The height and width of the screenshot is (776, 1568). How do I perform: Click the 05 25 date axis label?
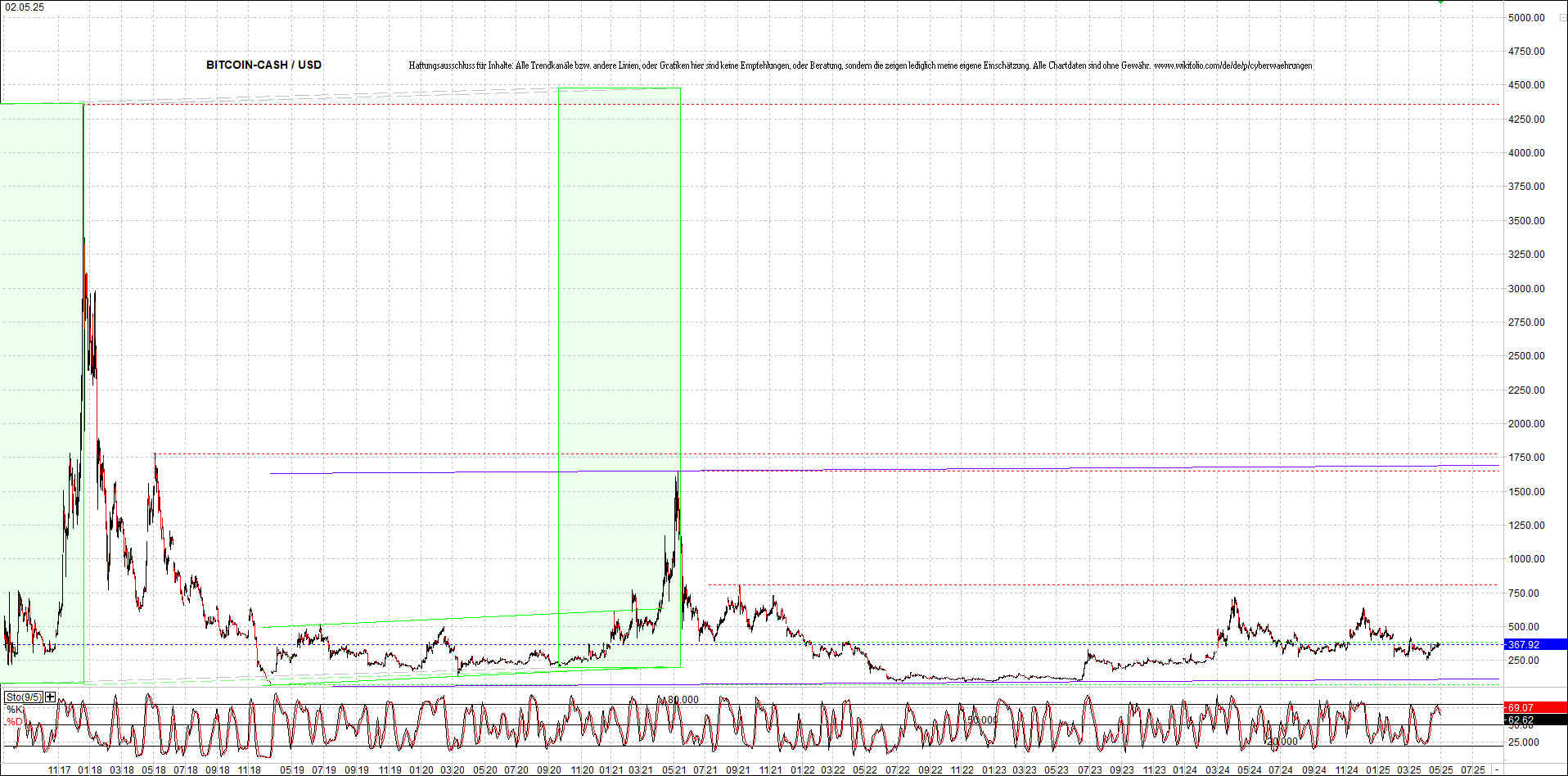(x=1441, y=769)
